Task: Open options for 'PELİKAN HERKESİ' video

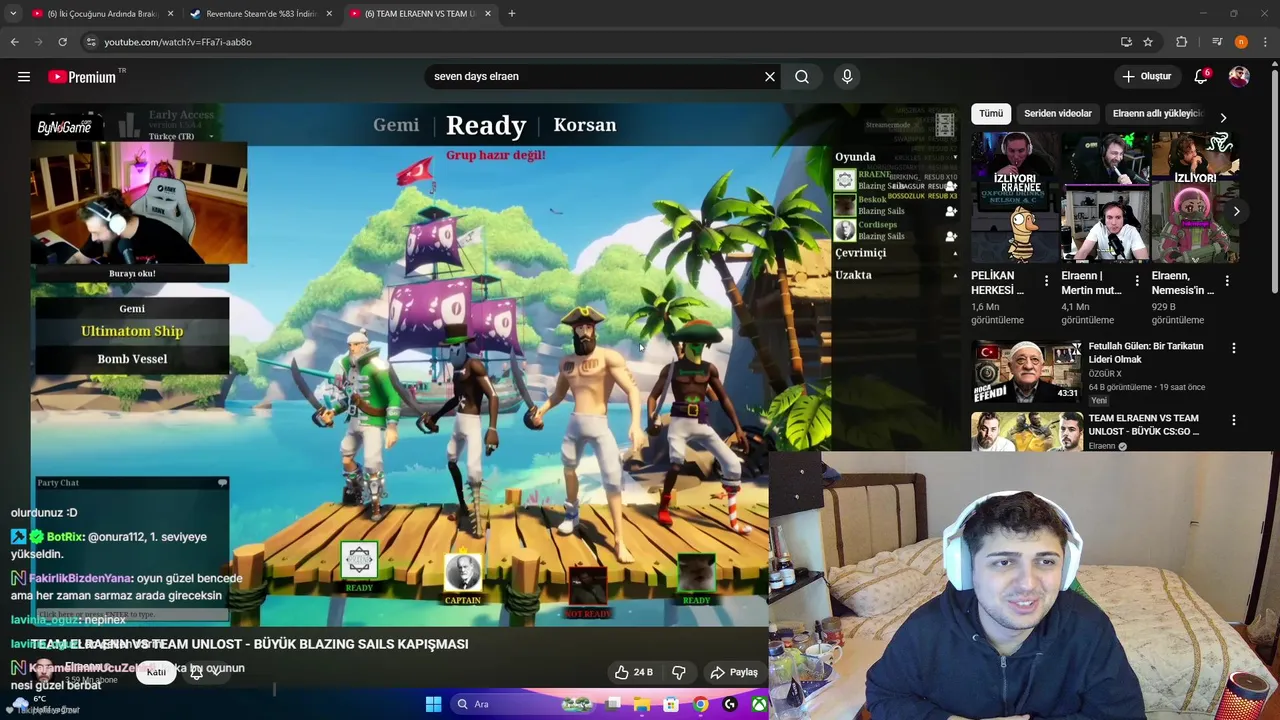Action: pyautogui.click(x=1046, y=282)
